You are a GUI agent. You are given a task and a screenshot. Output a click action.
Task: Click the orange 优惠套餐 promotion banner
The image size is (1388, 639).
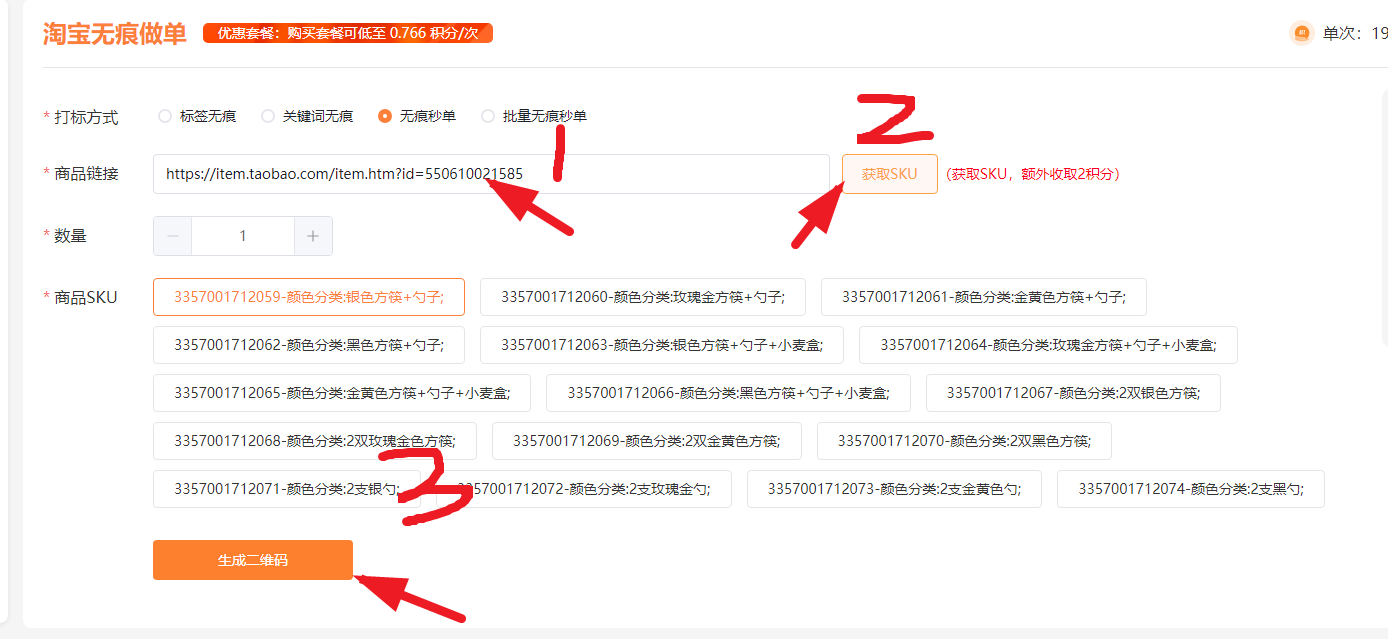348,33
